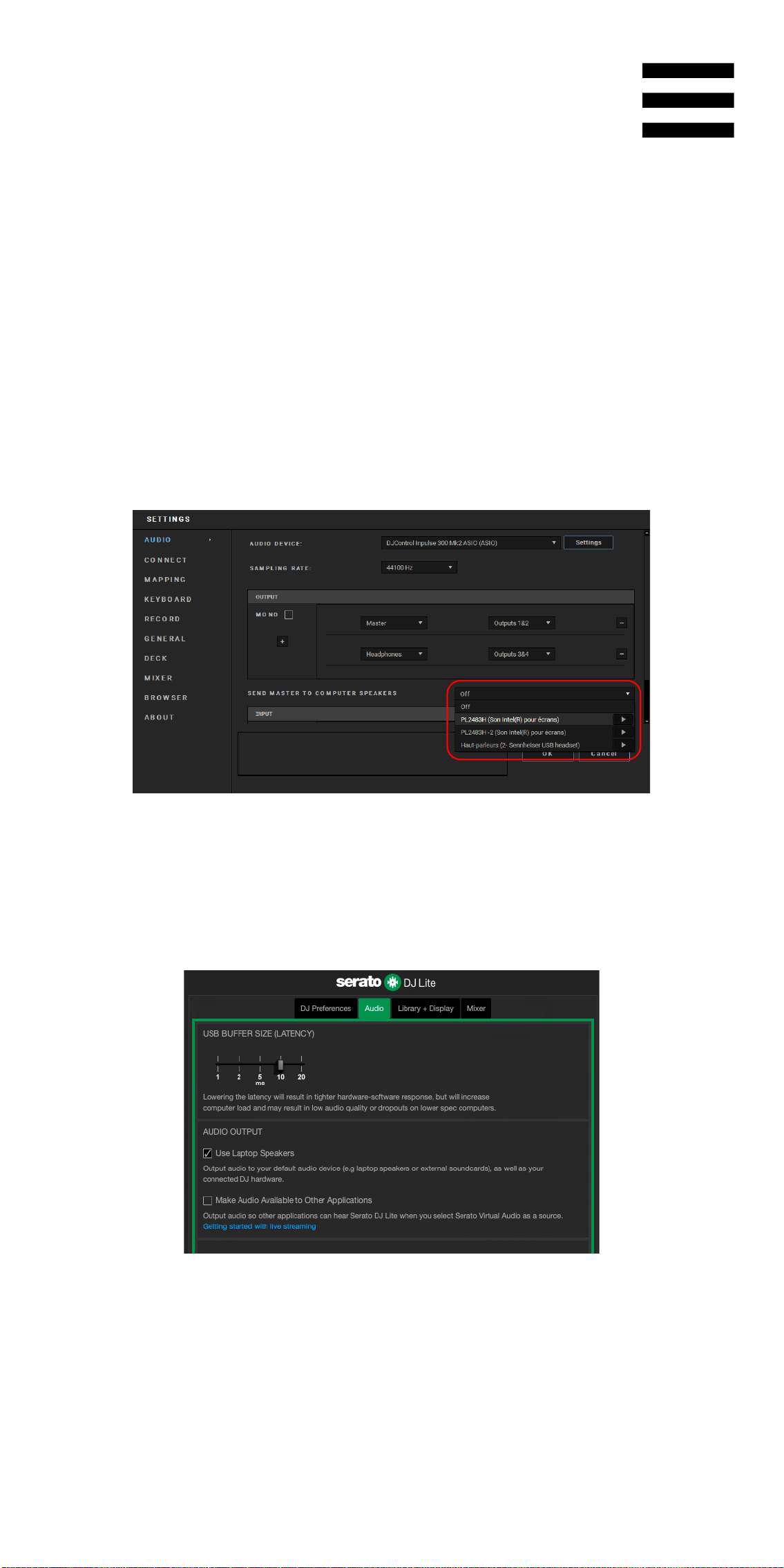Remove Headphones output with minus icon
This screenshot has width=784, height=1568.
(x=622, y=654)
